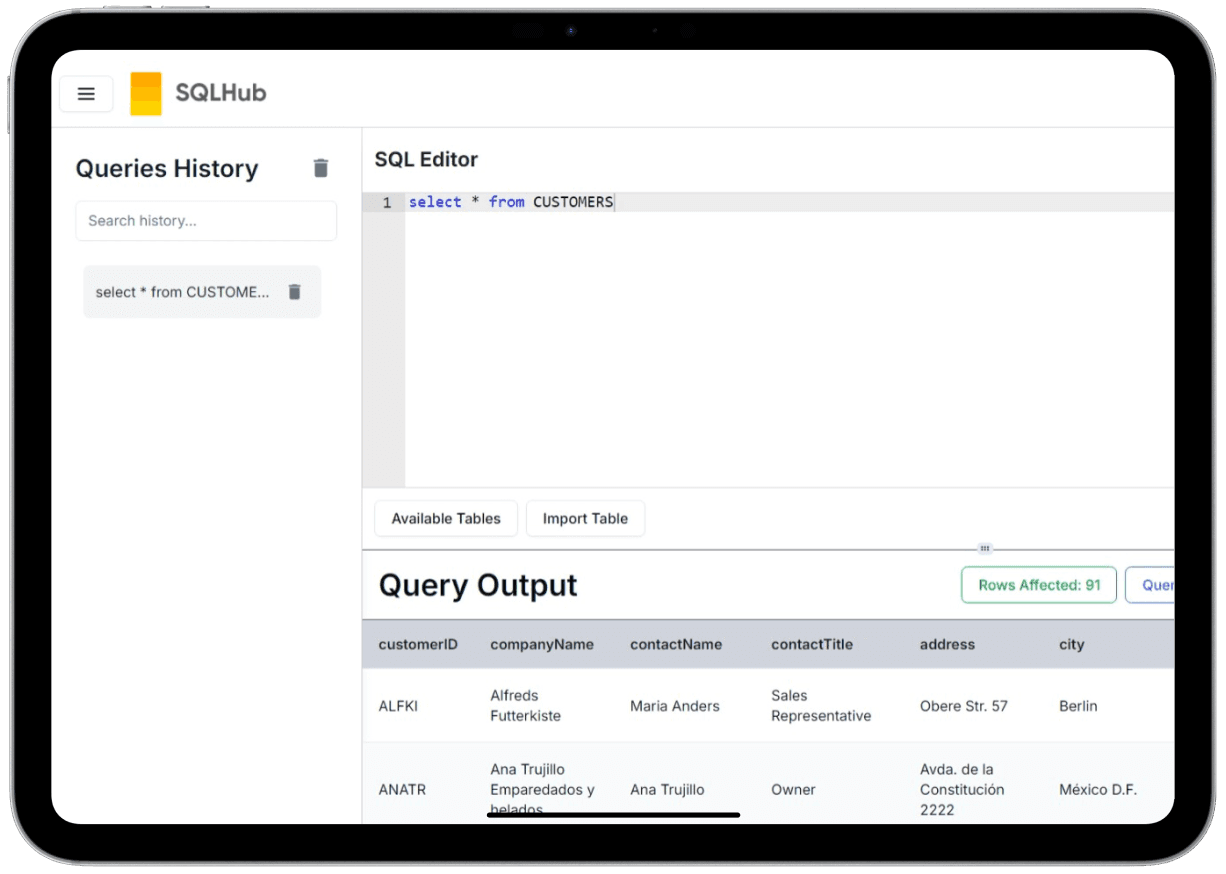Viewport: 1226px width, 874px height.
Task: Click line number 1 in editor gutter
Action: point(387,202)
